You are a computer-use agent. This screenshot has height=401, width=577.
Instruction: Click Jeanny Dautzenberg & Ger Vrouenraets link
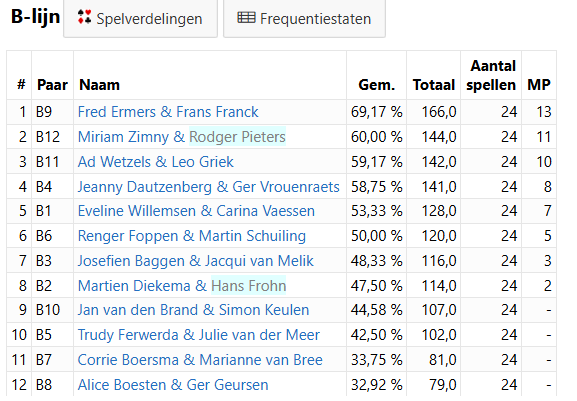tap(208, 187)
